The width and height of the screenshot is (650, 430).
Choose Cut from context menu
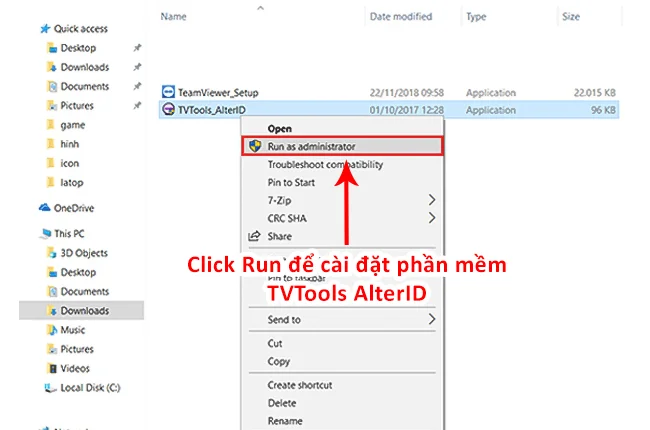point(275,343)
